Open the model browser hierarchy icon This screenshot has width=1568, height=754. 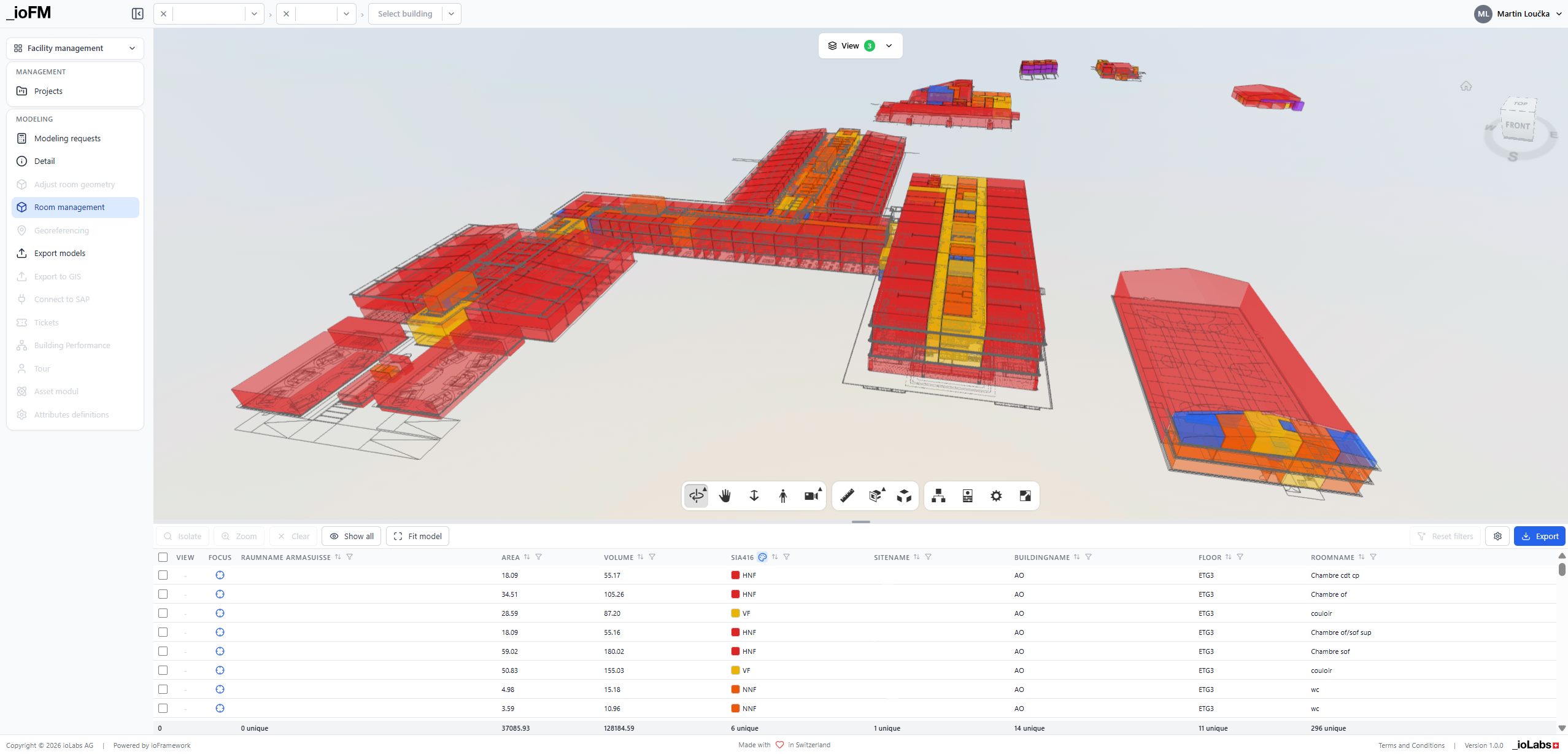(938, 496)
